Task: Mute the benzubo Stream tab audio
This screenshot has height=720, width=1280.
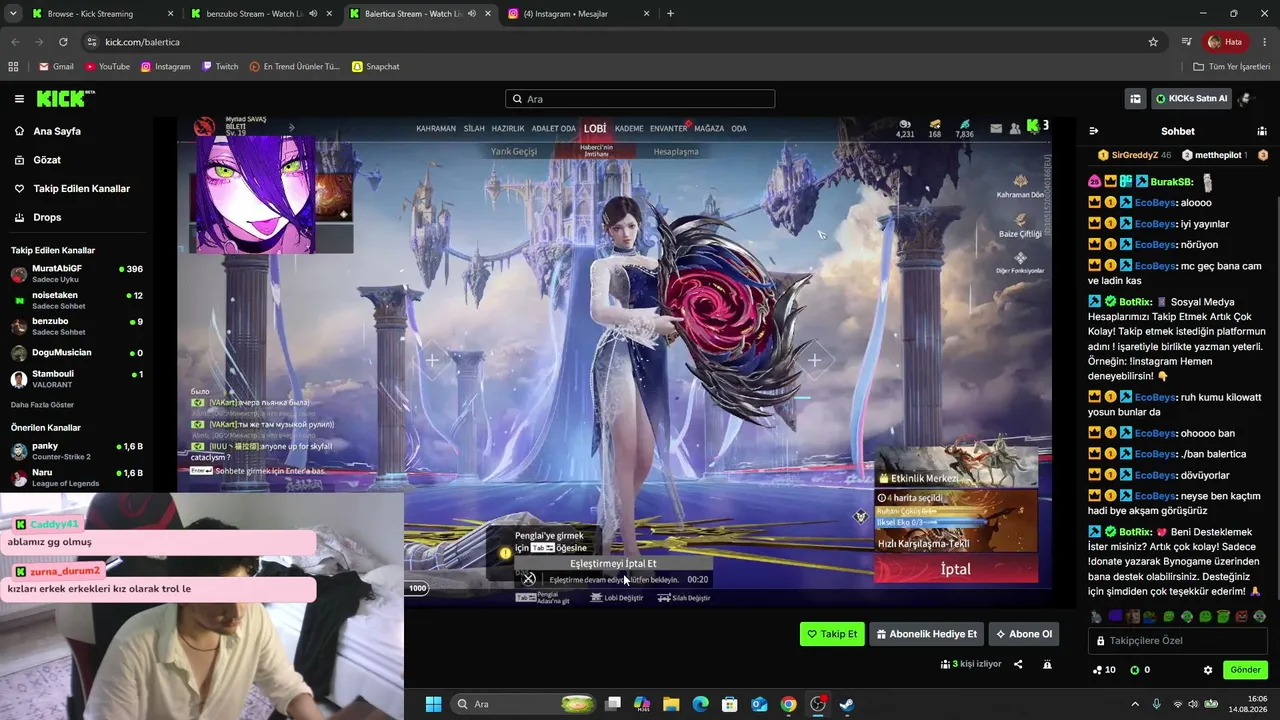Action: point(313,14)
